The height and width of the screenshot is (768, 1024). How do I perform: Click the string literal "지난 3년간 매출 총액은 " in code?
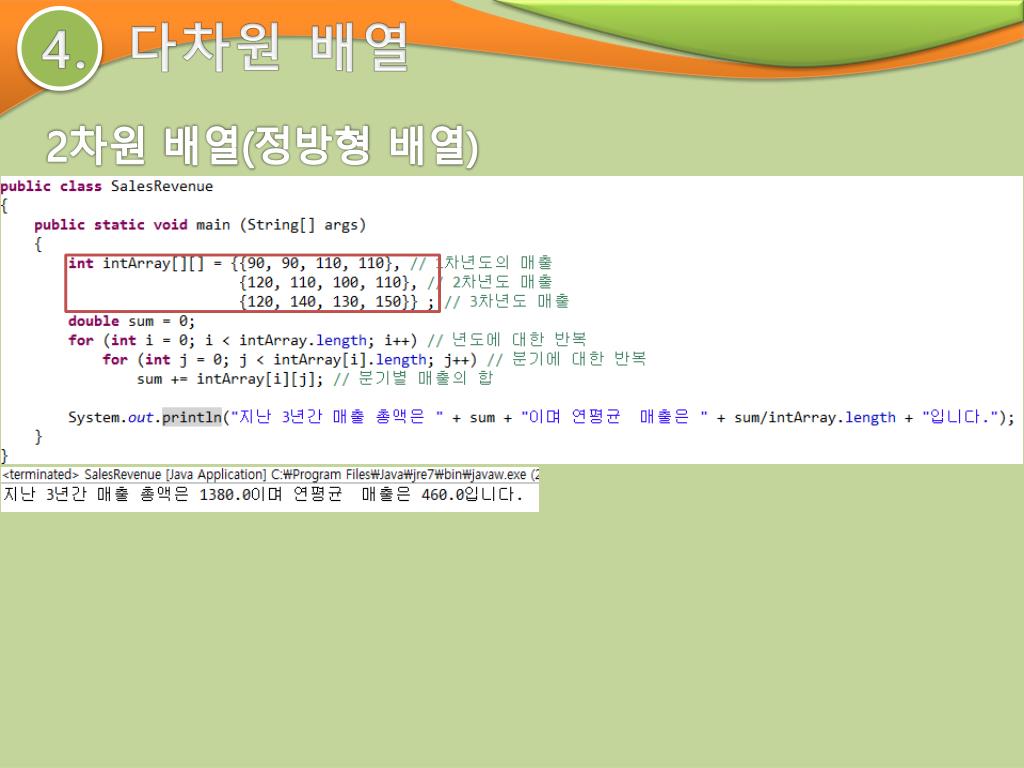pos(338,417)
